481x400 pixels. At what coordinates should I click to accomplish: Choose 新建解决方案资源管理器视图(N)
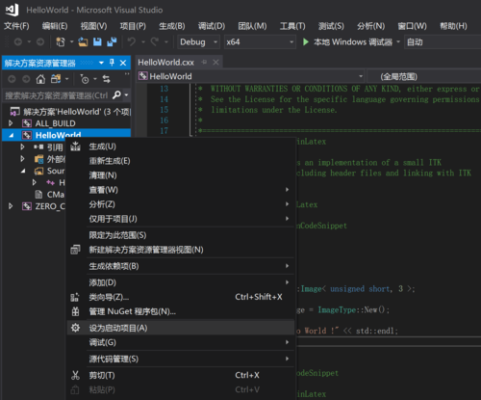tap(180, 250)
